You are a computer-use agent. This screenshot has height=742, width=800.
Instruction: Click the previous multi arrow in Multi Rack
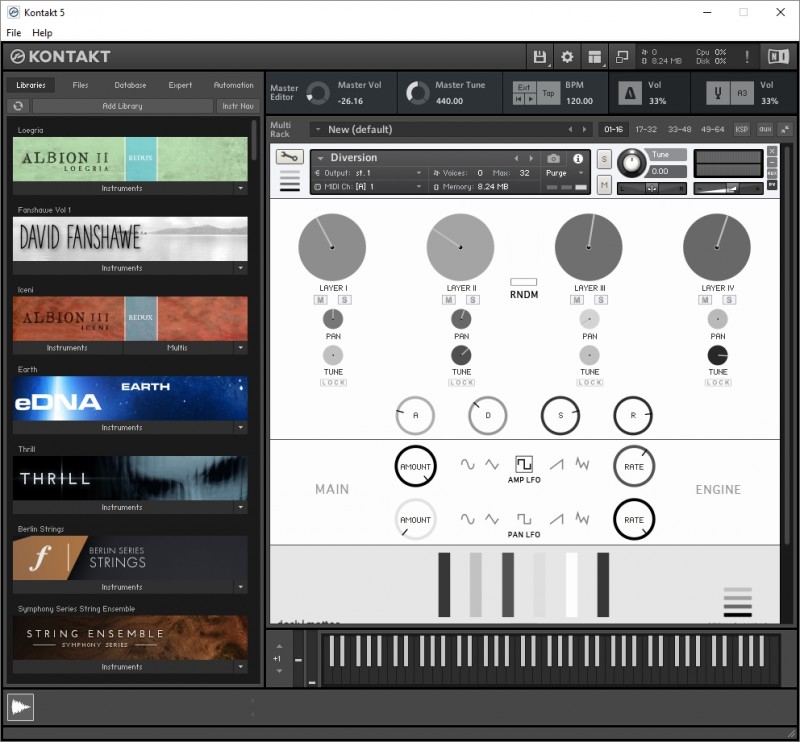click(570, 130)
